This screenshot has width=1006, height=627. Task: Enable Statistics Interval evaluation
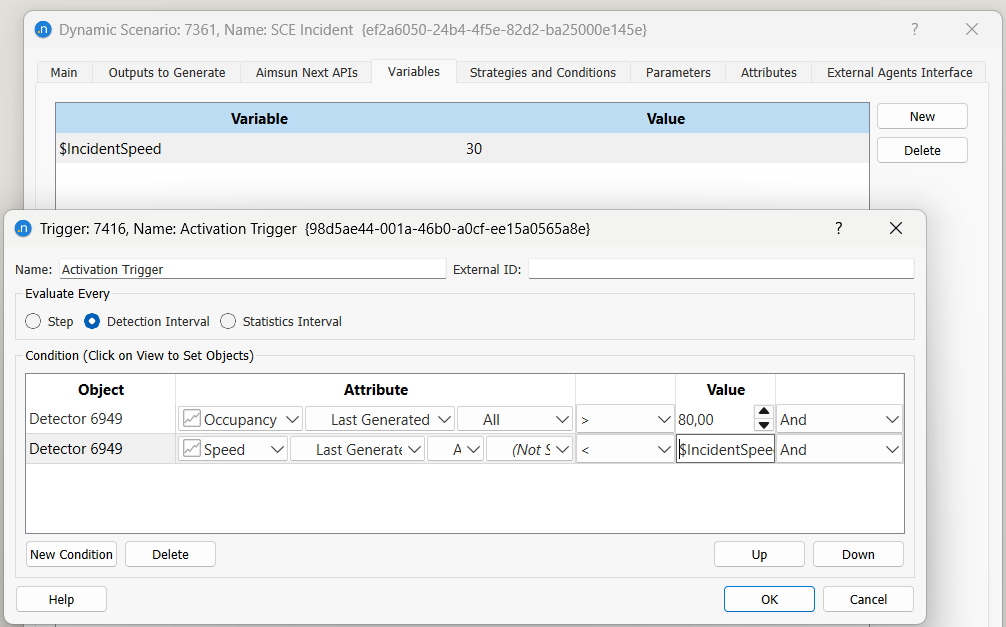227,321
